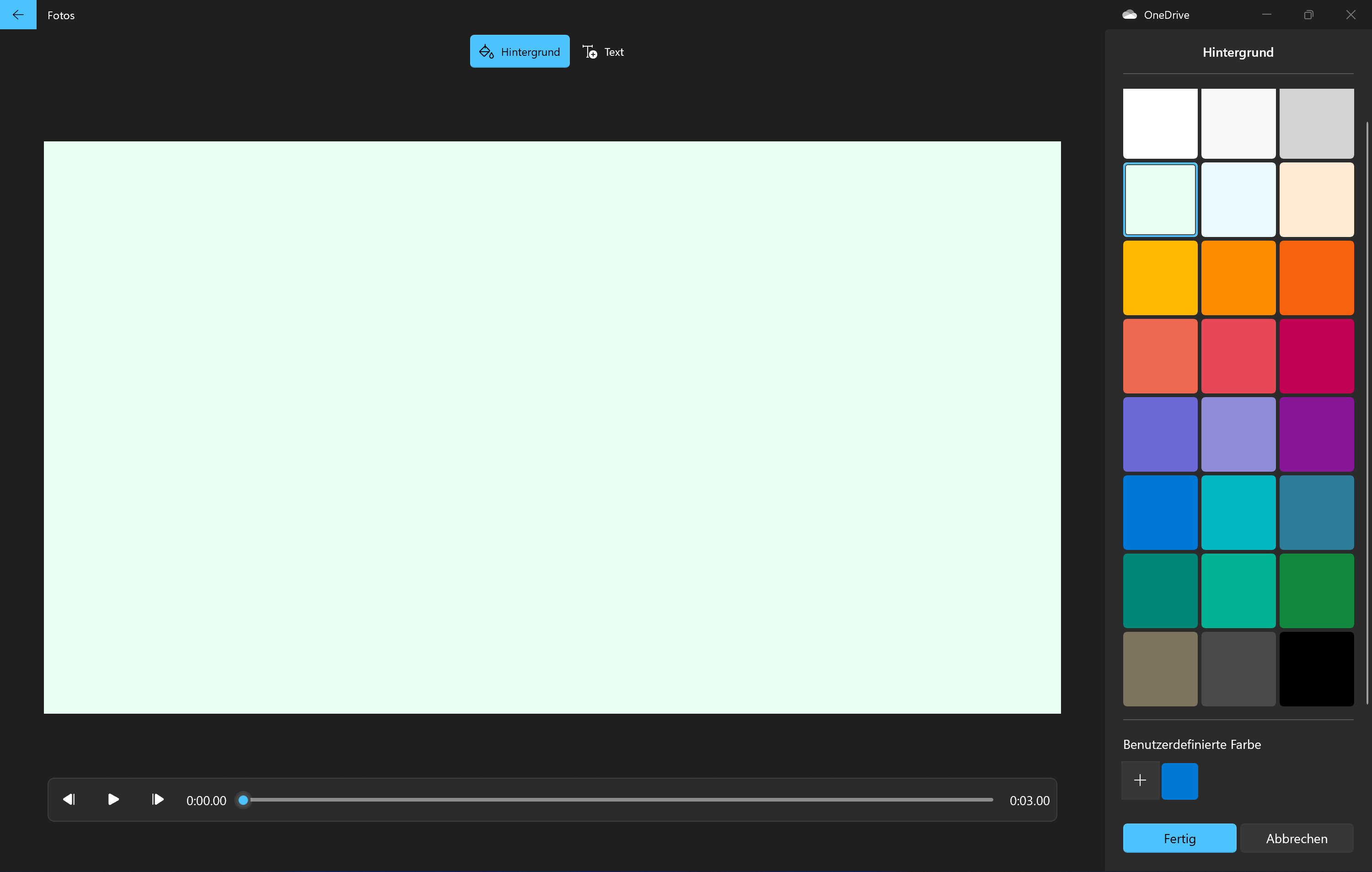Choose the crimson magenta swatch

coord(1316,355)
